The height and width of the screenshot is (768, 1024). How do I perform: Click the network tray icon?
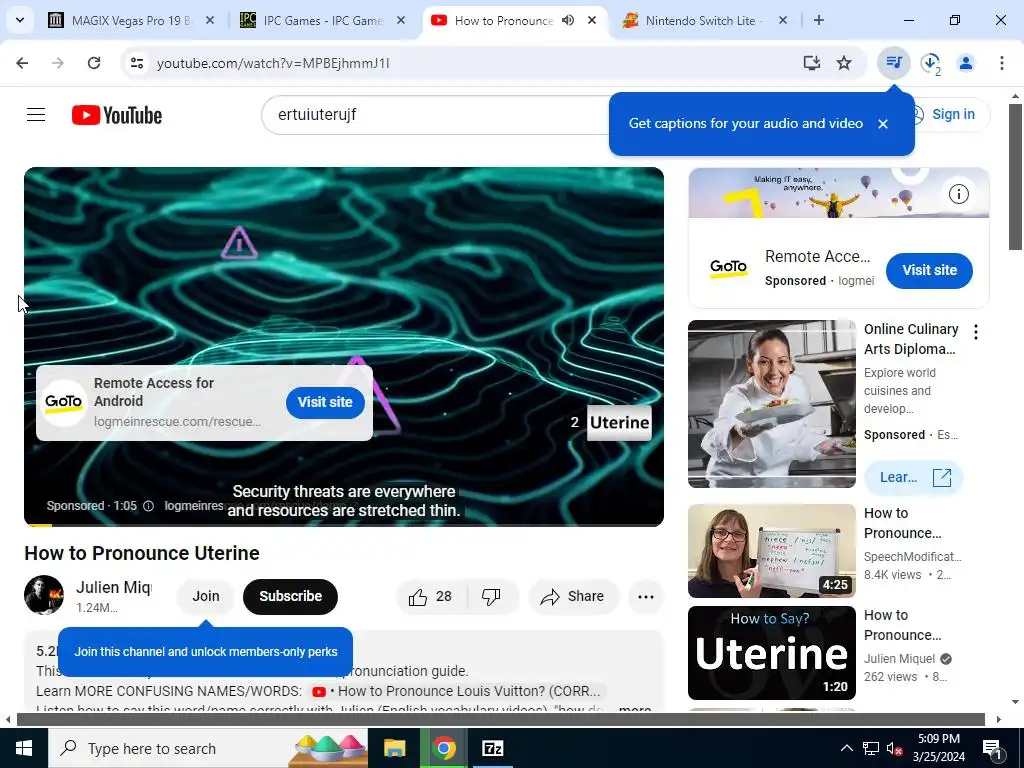[x=871, y=748]
